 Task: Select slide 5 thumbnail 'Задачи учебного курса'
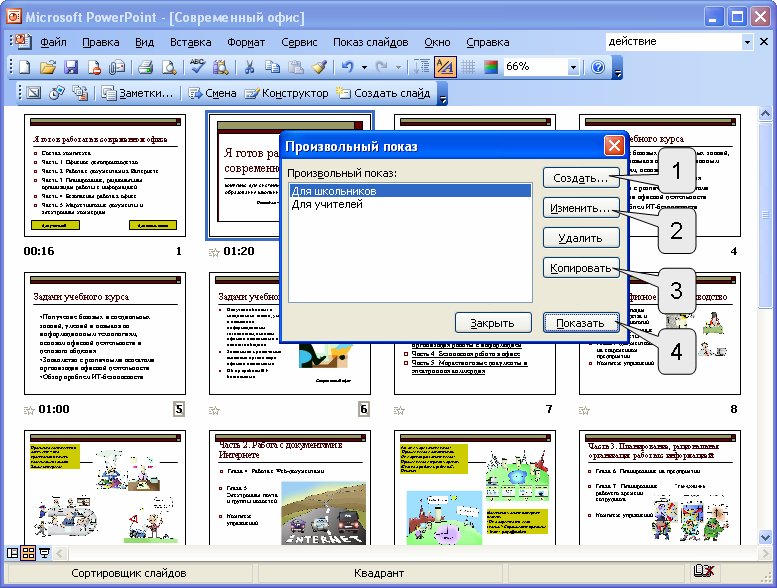point(105,333)
